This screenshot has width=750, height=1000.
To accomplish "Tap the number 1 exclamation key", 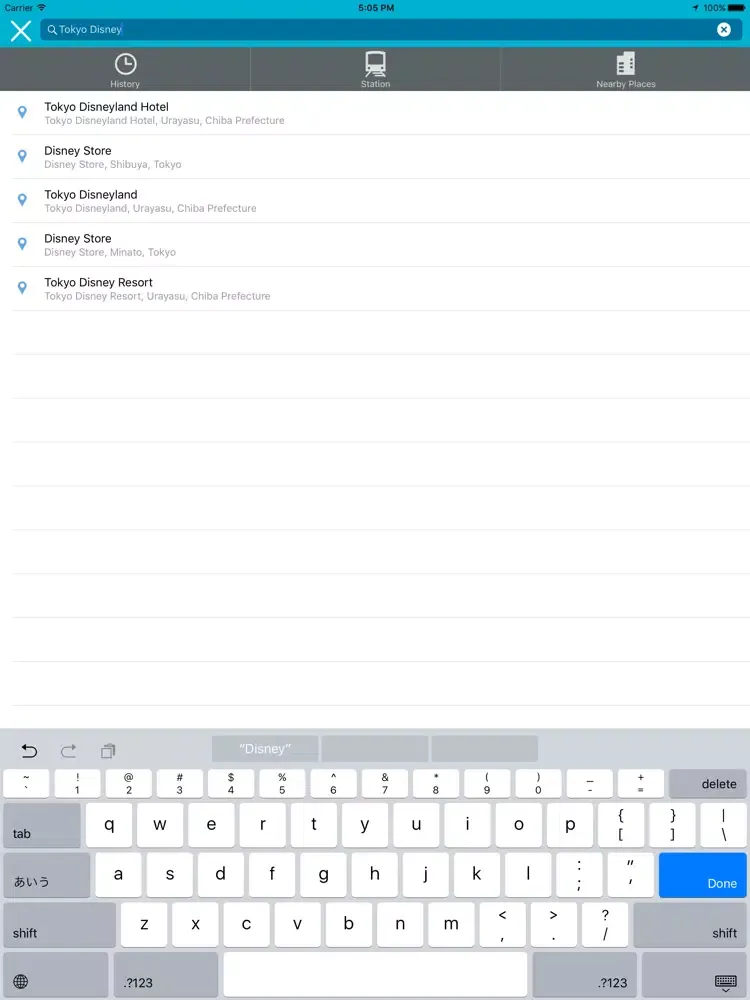I will pyautogui.click(x=77, y=784).
